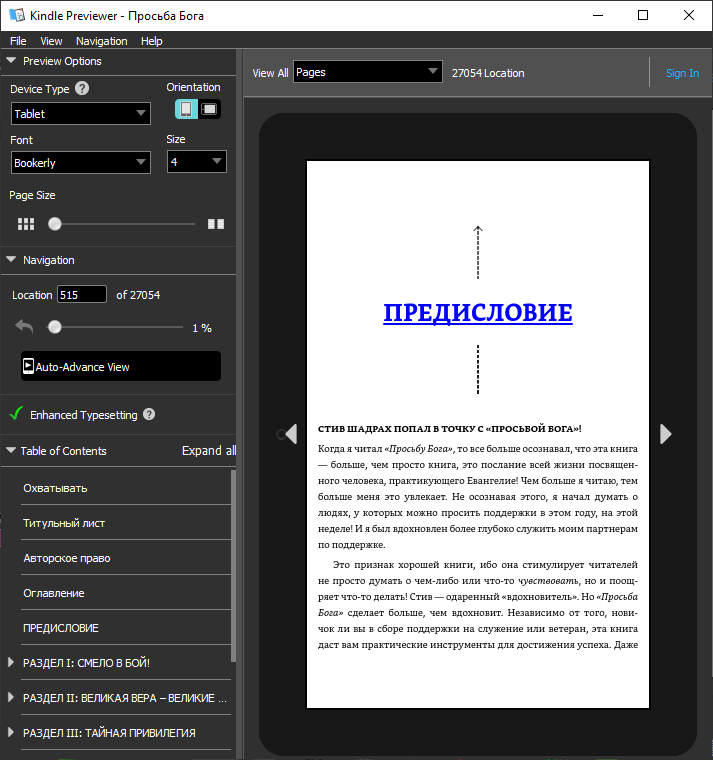
Task: Expand РАЗДЕЛ I: СМЕЛО В БОЙ! entry
Action: pos(11,662)
